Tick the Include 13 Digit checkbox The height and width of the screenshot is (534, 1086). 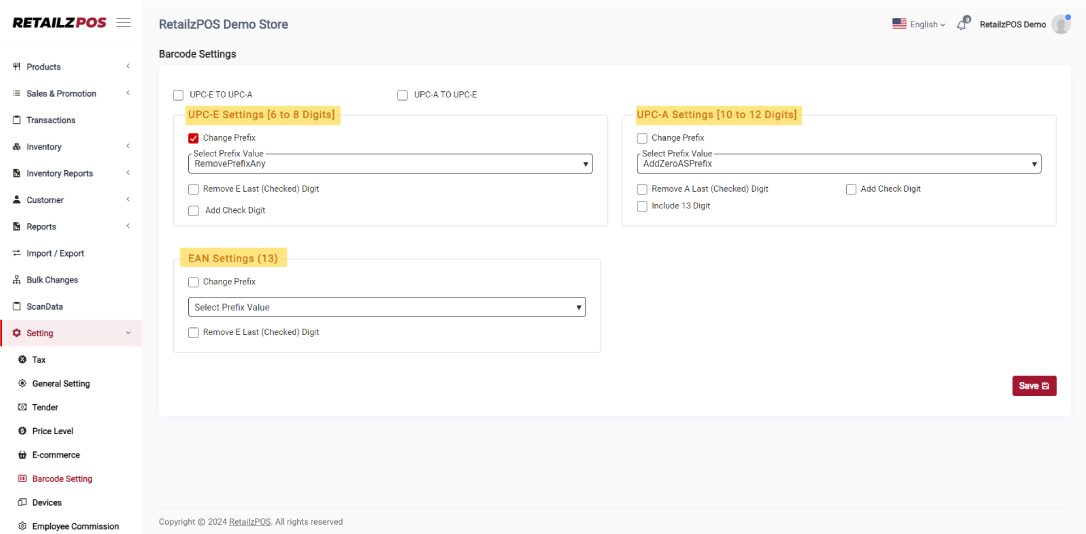pos(642,206)
